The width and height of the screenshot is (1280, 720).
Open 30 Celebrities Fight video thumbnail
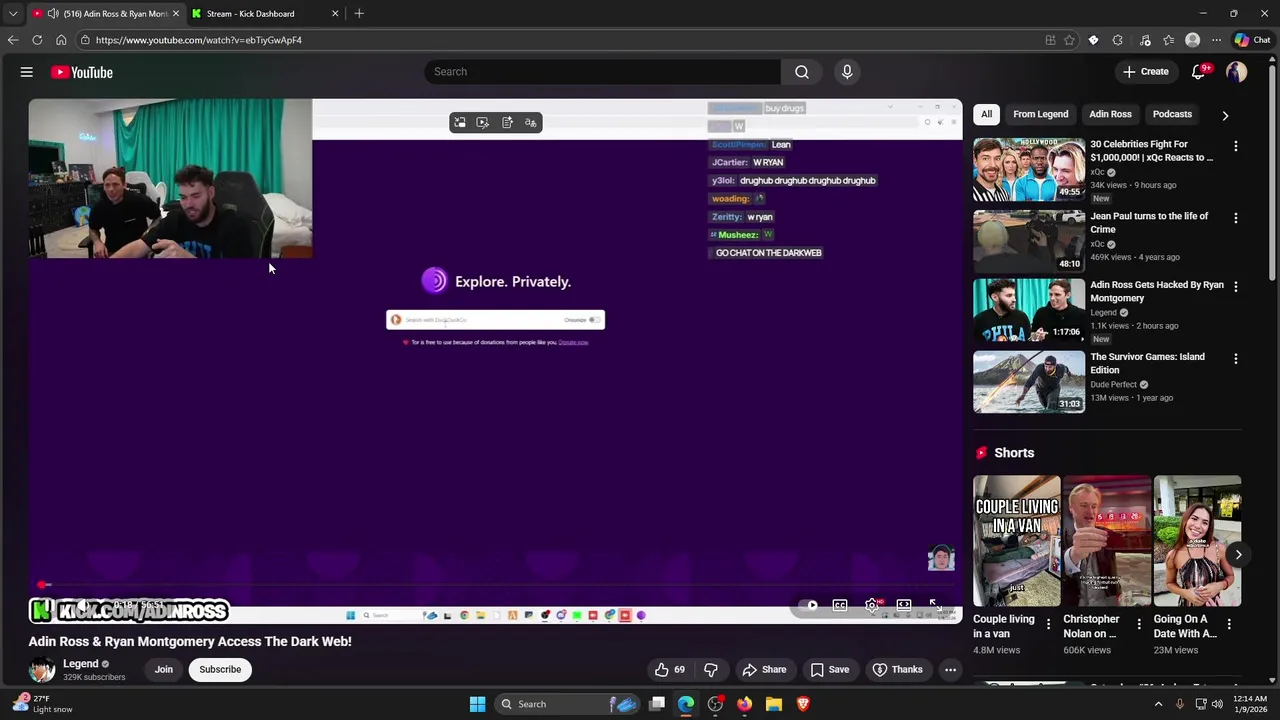(1029, 170)
